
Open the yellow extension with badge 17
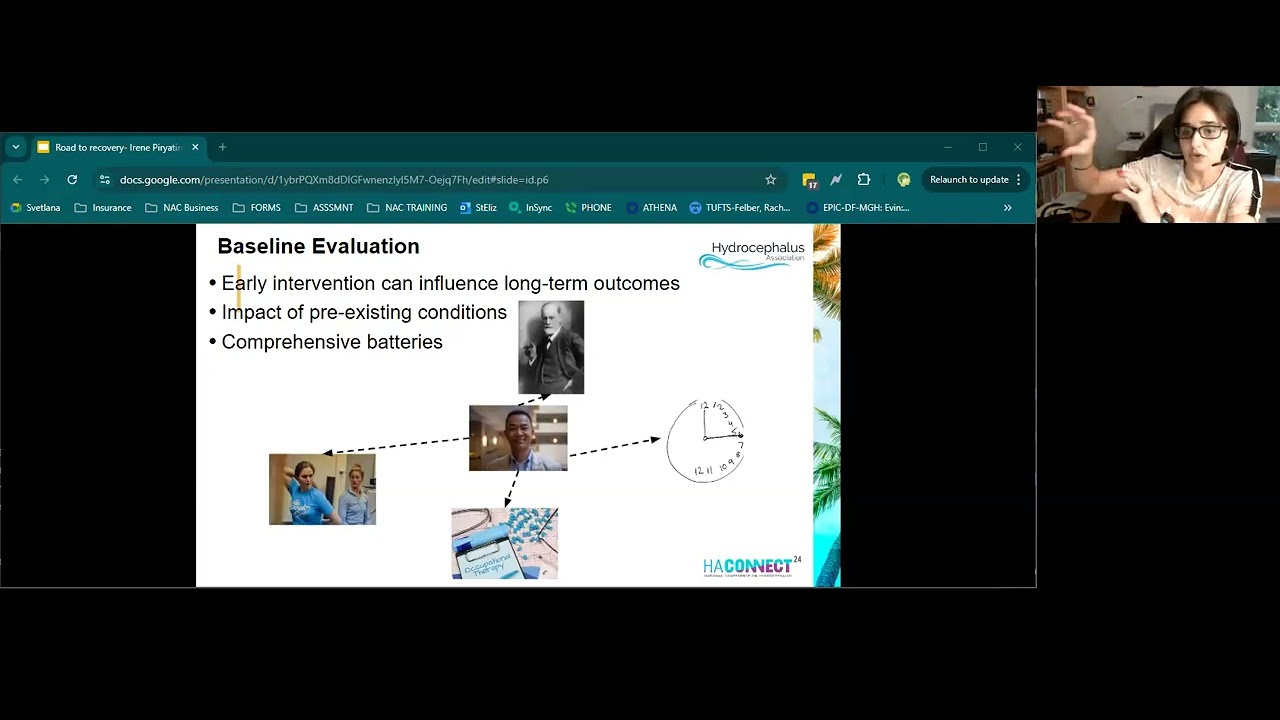[809, 180]
